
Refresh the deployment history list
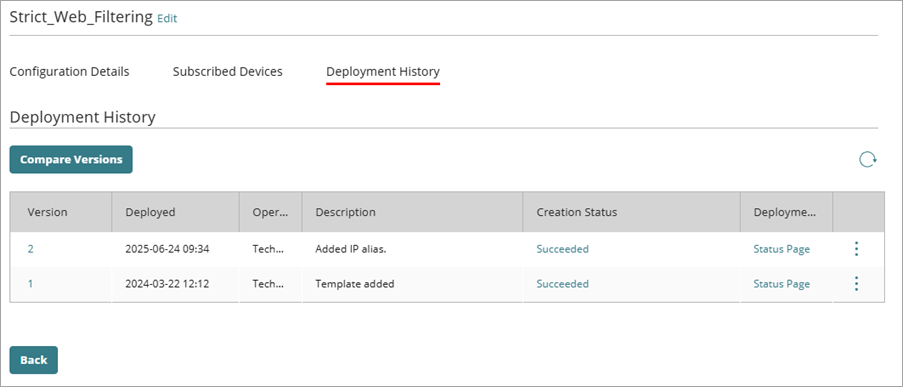[867, 160]
